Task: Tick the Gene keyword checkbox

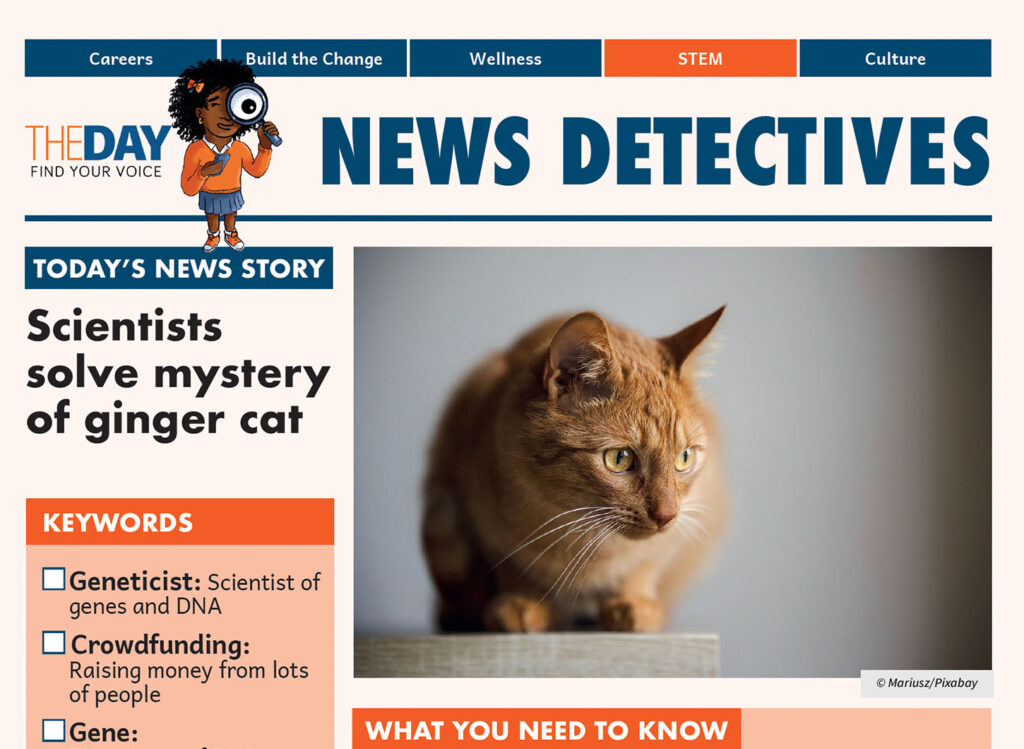Action: 54,730
